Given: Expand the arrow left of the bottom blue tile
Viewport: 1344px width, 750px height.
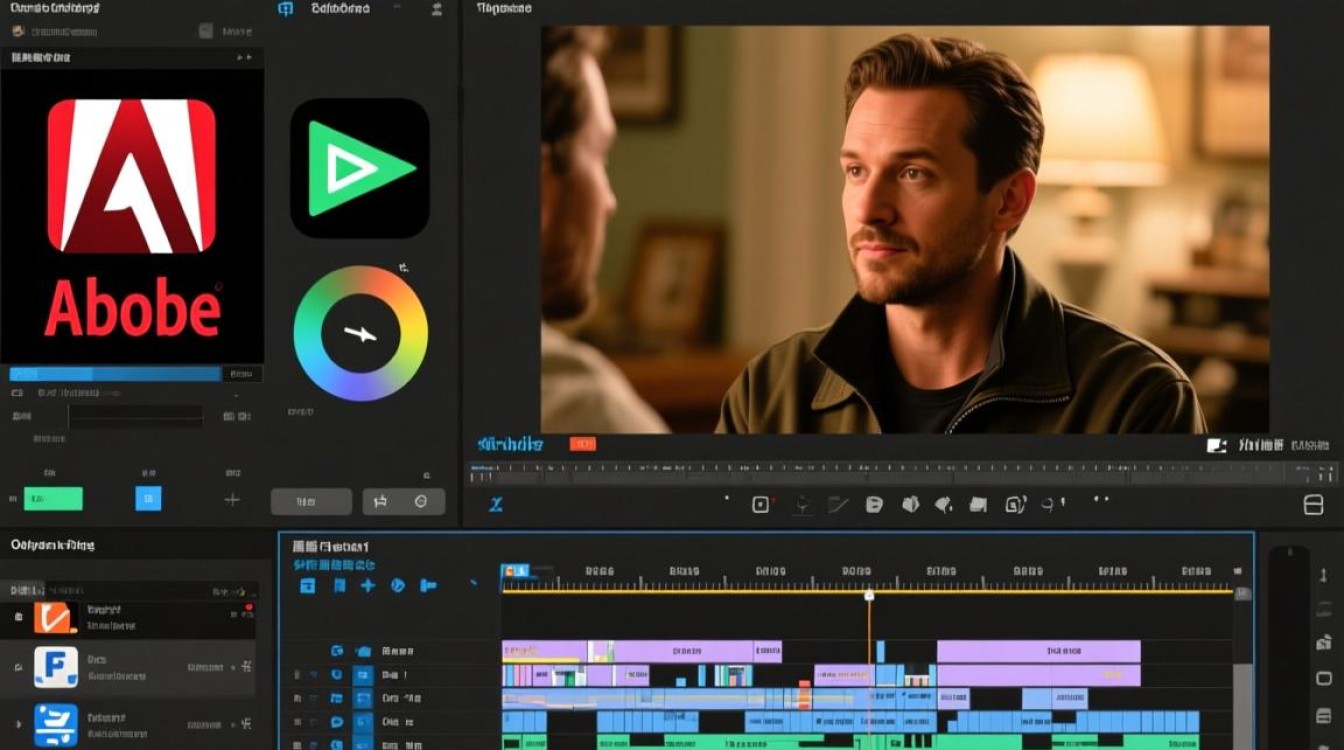Looking at the screenshot, I should [18, 722].
